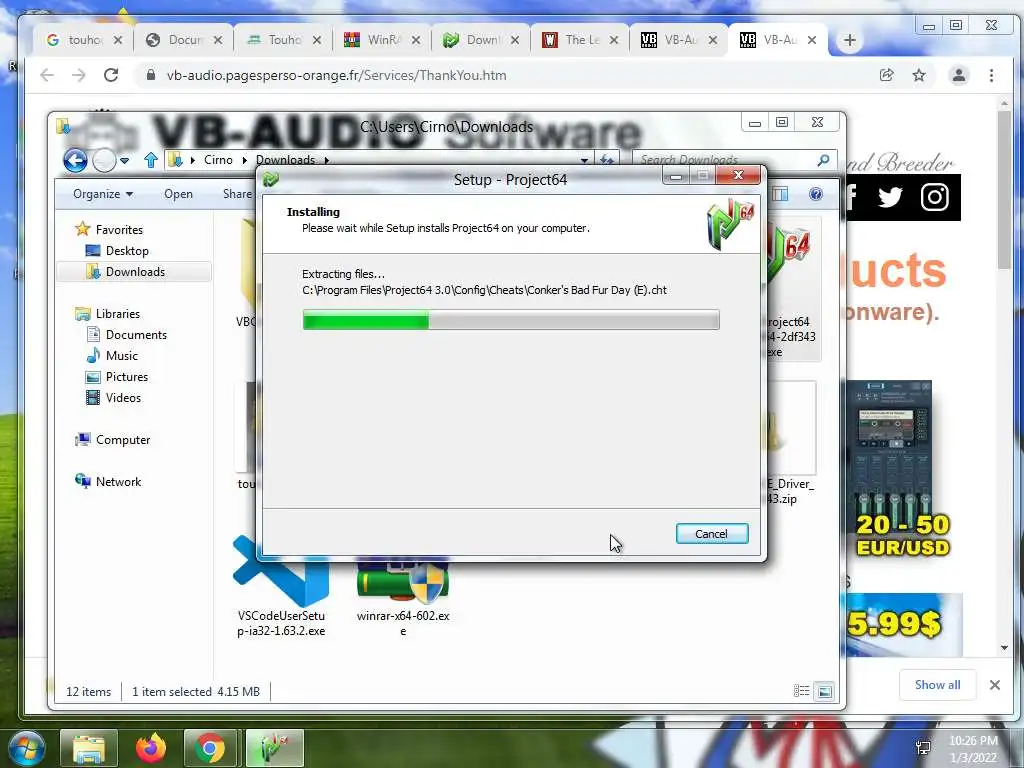Click the Cirno breadcrumb in the address bar
Image resolution: width=1024 pixels, height=768 pixels.
(218, 160)
